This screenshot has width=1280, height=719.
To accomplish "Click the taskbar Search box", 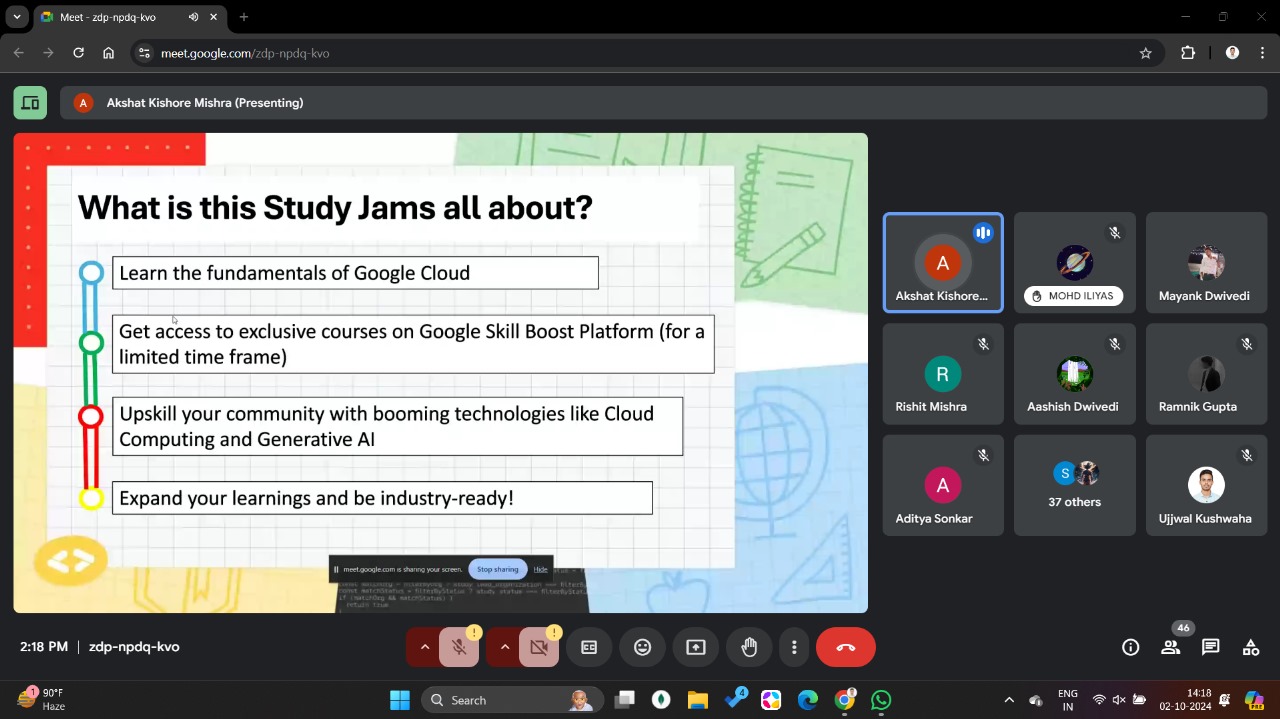I will point(513,700).
